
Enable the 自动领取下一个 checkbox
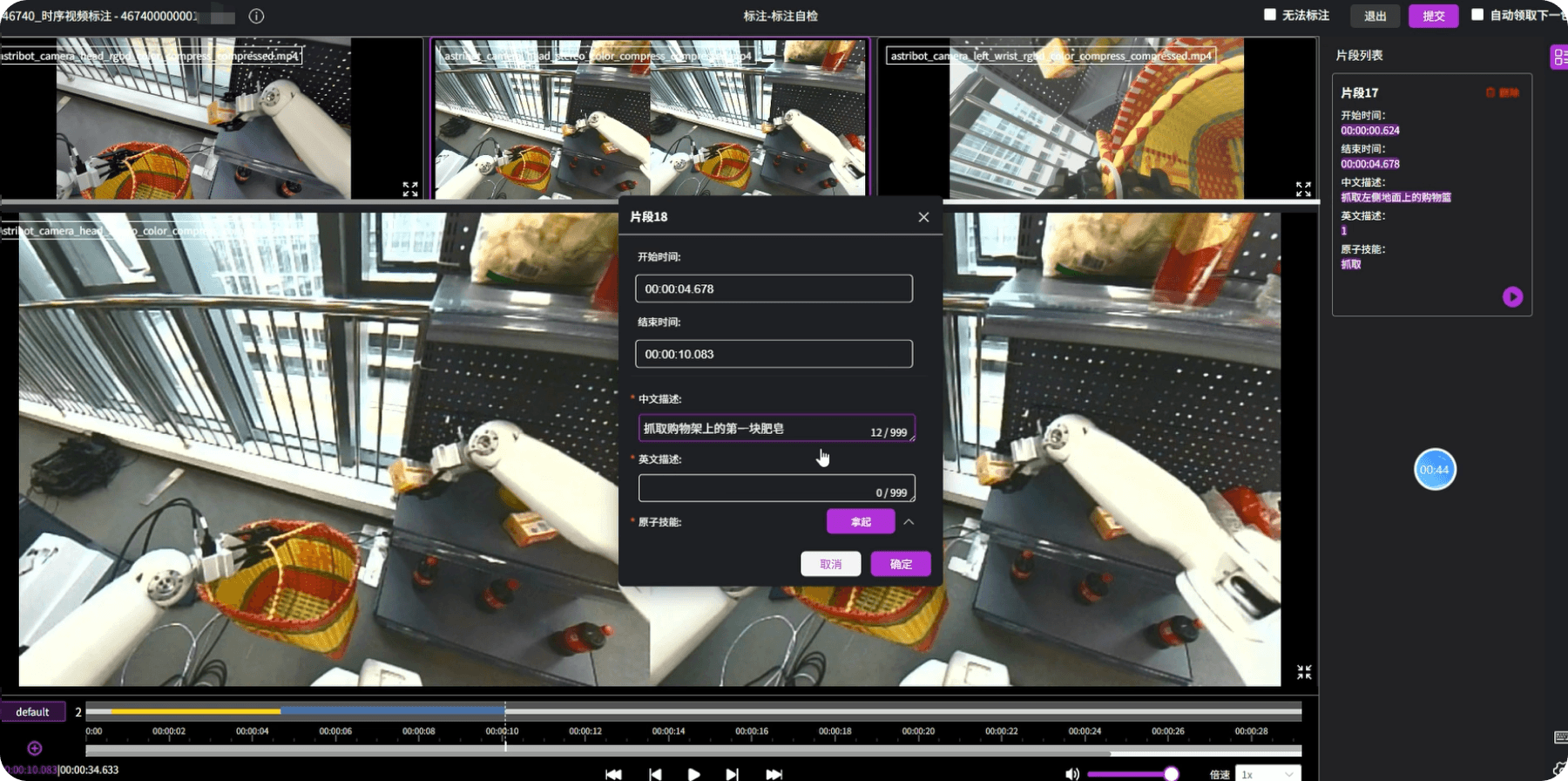tap(1477, 14)
